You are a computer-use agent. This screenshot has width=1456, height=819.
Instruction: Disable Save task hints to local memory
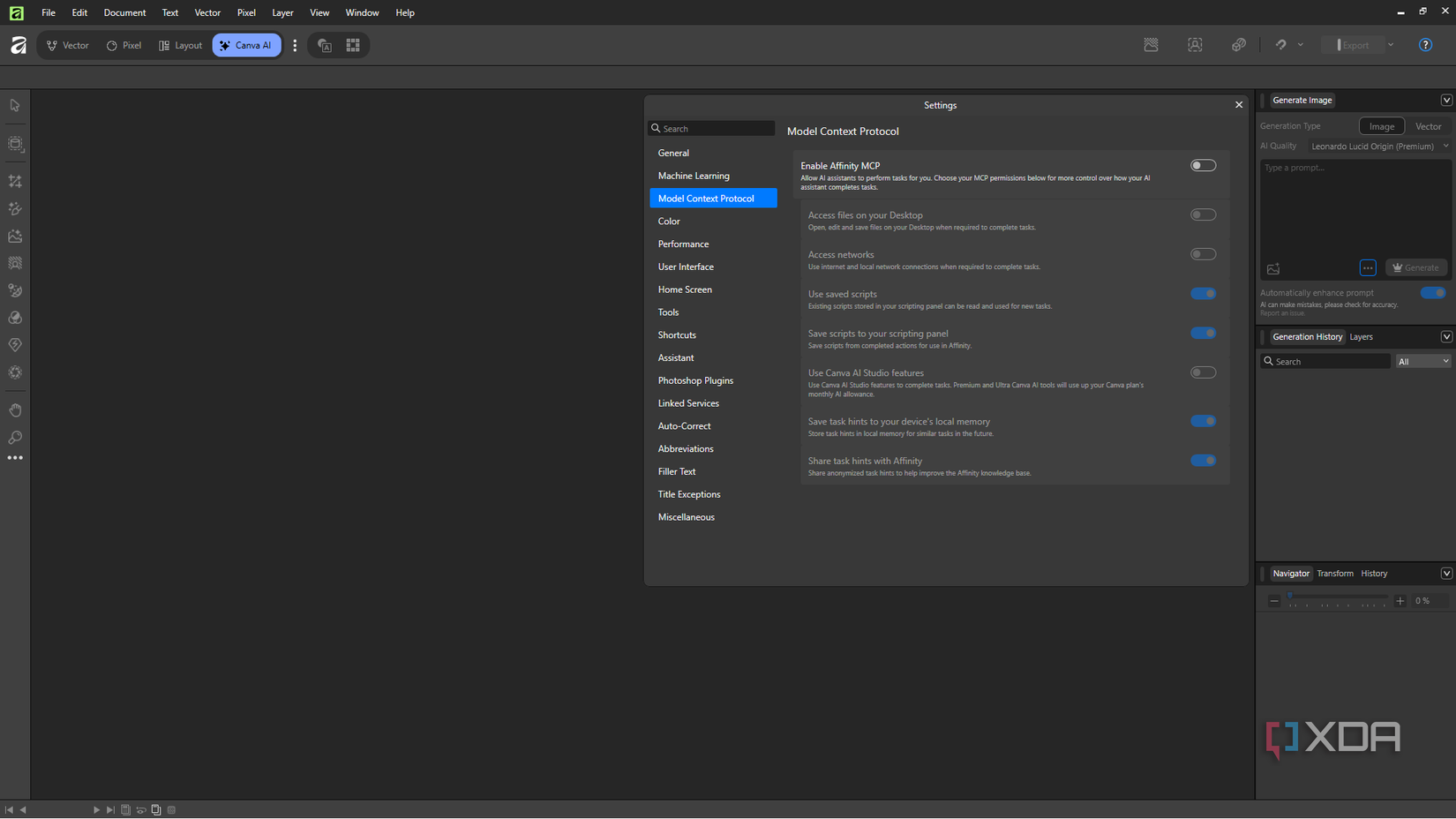click(x=1203, y=421)
